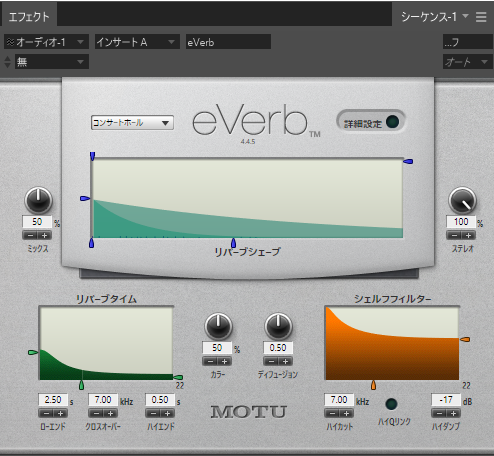Click green crossover handle below reverb time graph

pos(81,385)
